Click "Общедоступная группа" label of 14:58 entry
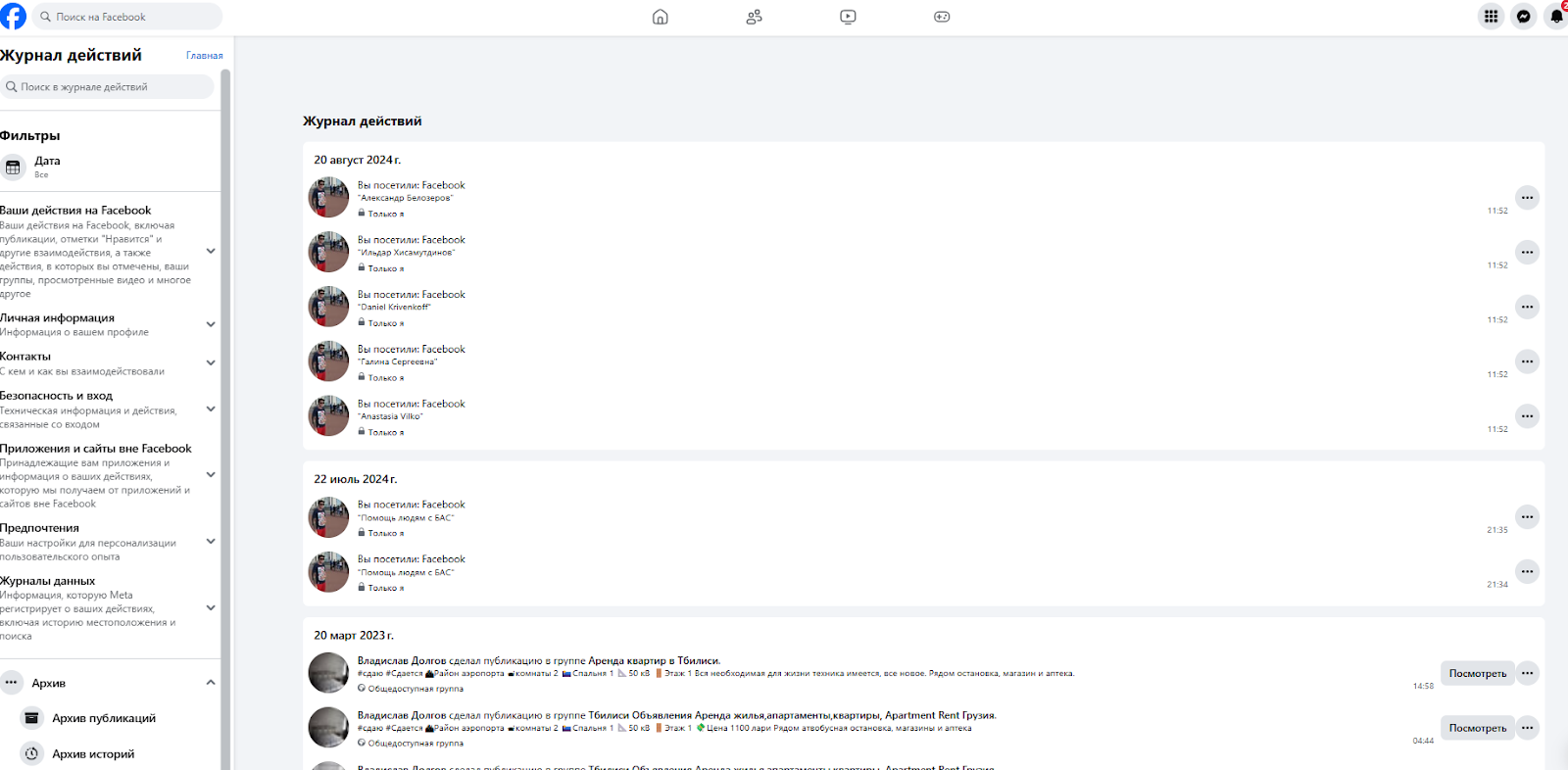Screen dimensions: 1568x770 point(416,689)
